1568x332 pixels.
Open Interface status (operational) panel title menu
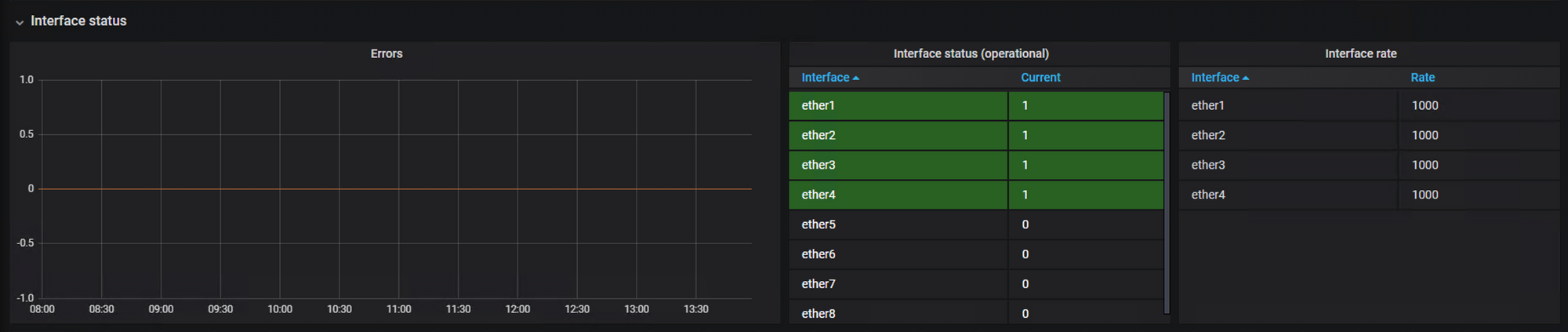pos(971,53)
